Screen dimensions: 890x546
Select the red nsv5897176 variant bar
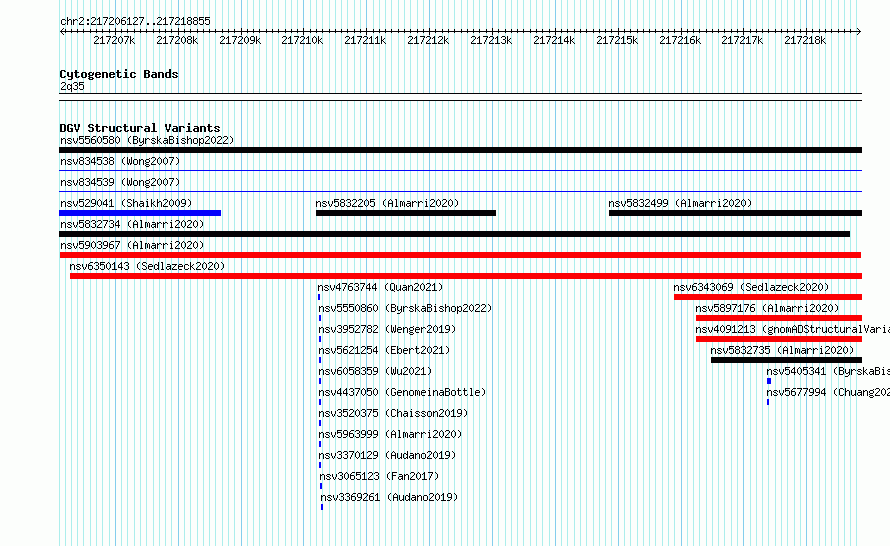779,318
